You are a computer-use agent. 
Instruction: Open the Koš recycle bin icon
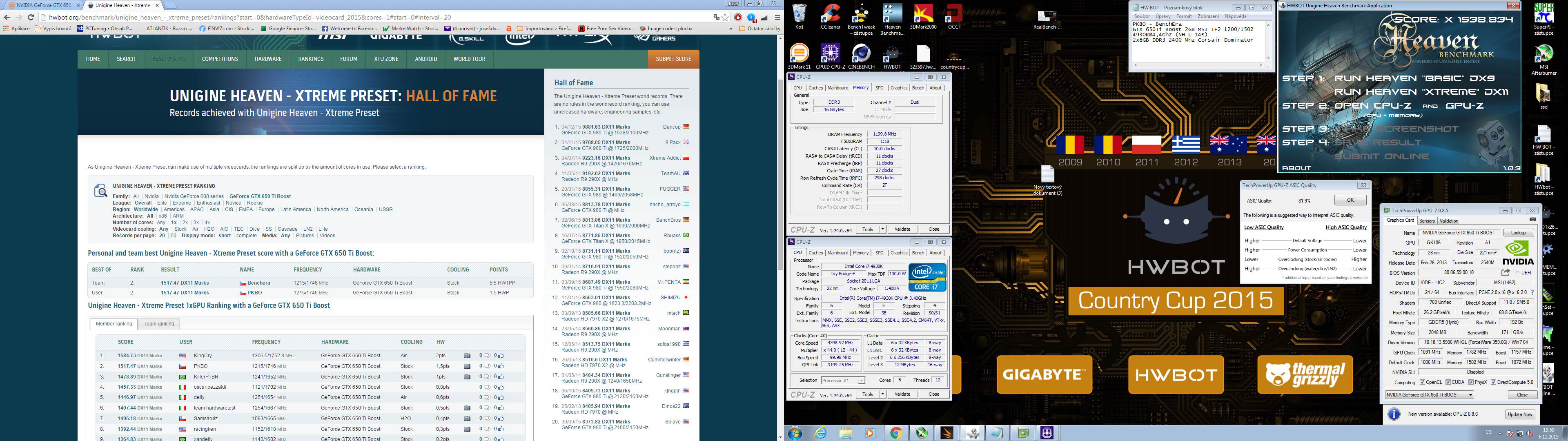[799, 17]
